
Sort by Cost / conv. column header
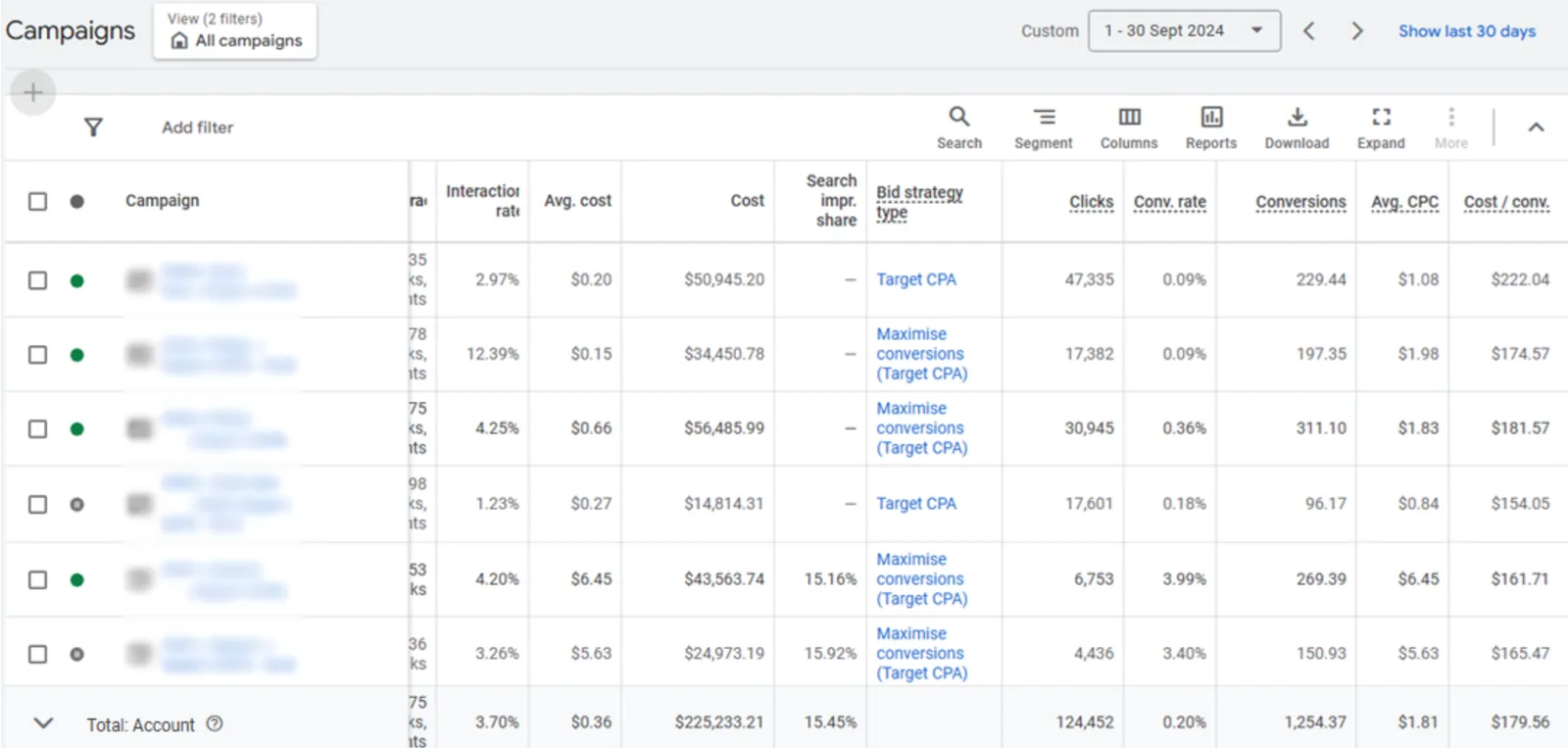[x=1506, y=201]
